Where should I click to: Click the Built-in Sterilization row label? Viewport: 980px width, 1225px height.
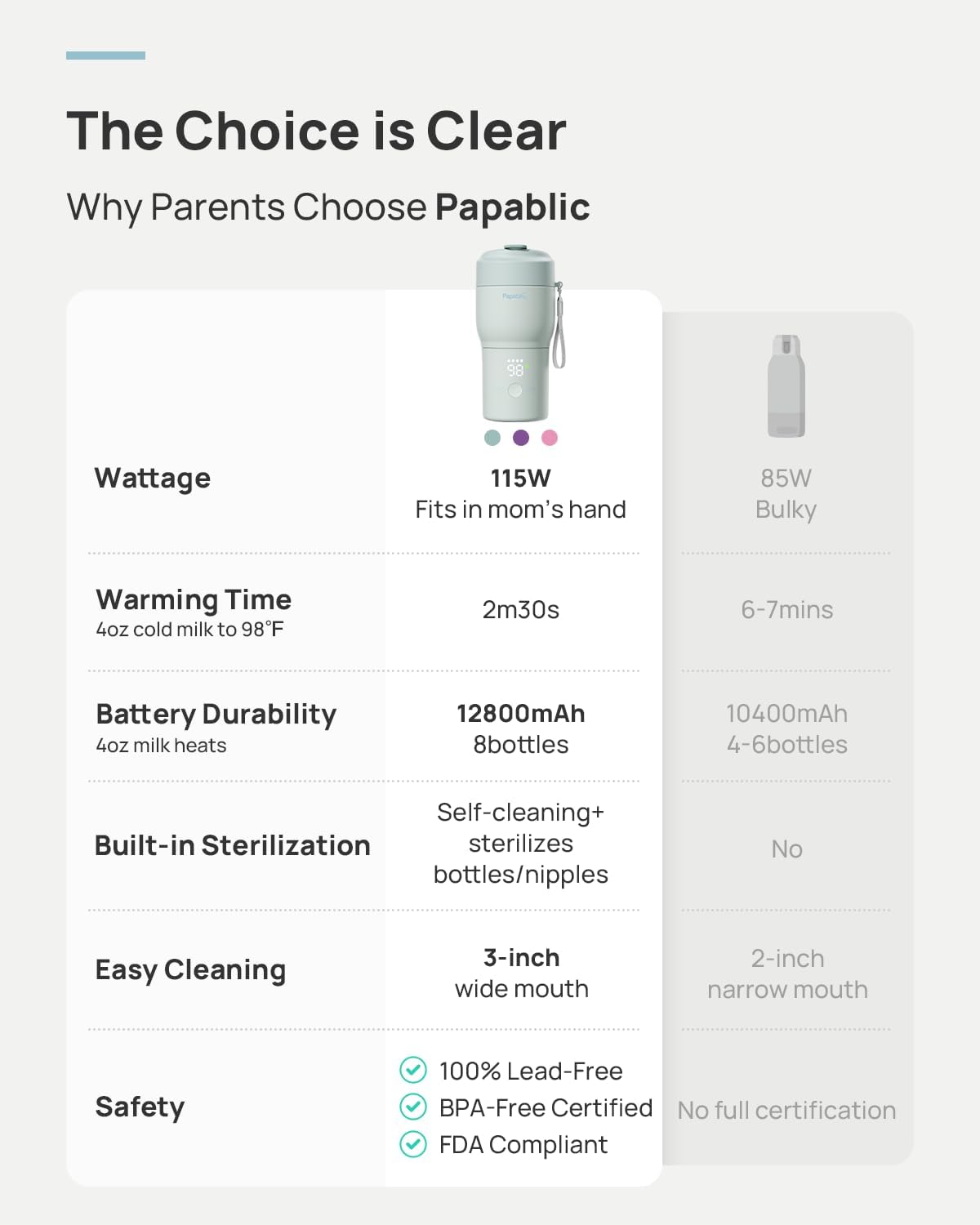click(x=233, y=845)
